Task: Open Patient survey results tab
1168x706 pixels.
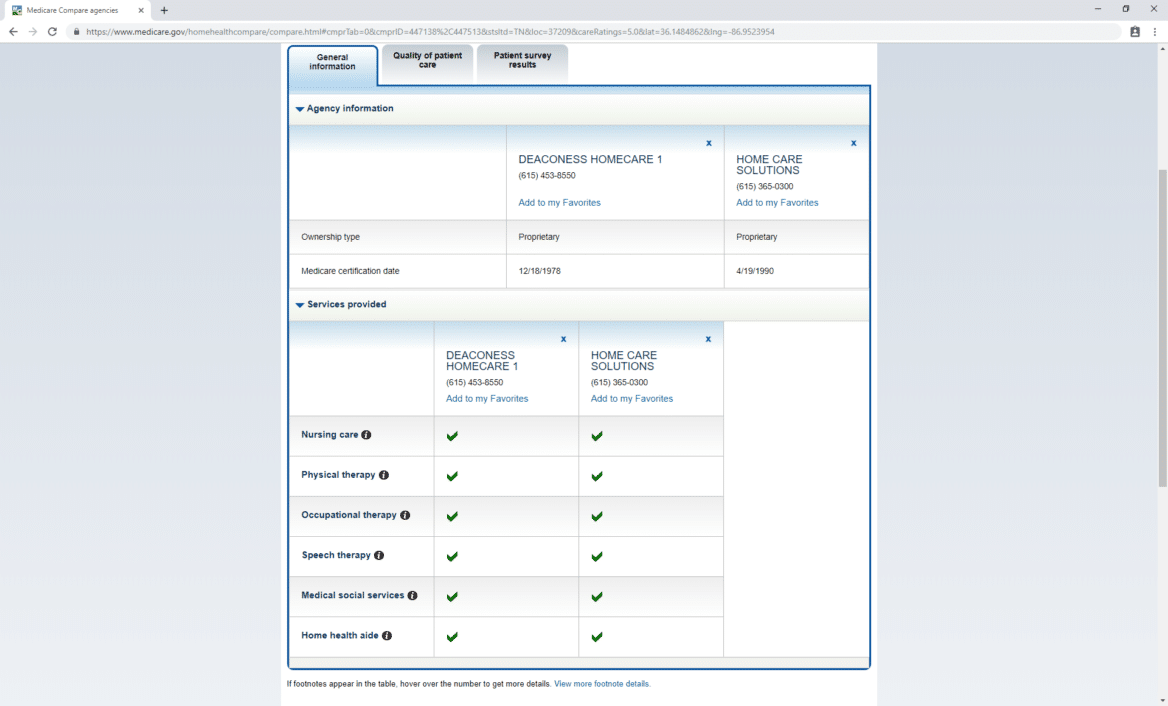Action: pyautogui.click(x=522, y=61)
